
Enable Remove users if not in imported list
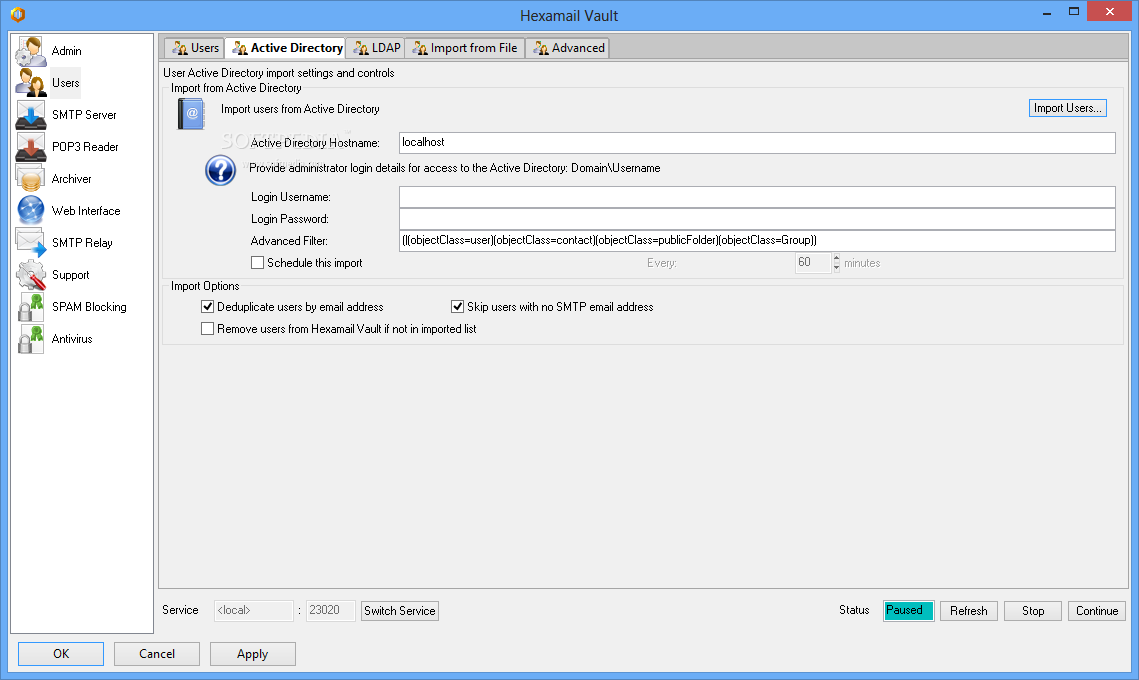[208, 328]
